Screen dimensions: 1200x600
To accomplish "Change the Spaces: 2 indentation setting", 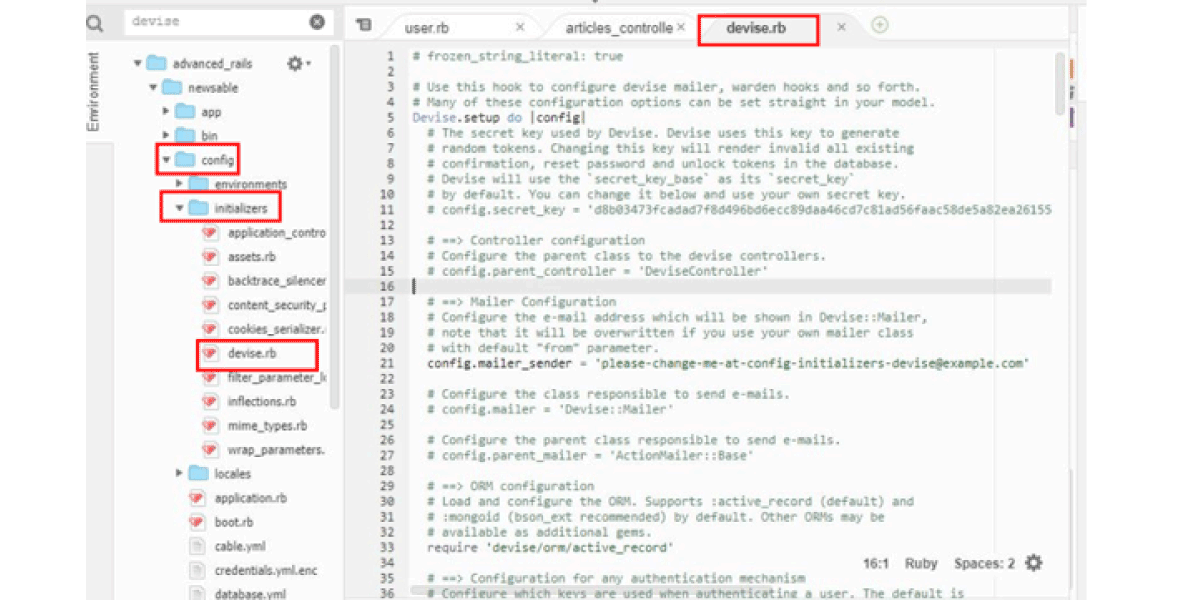I will point(984,563).
